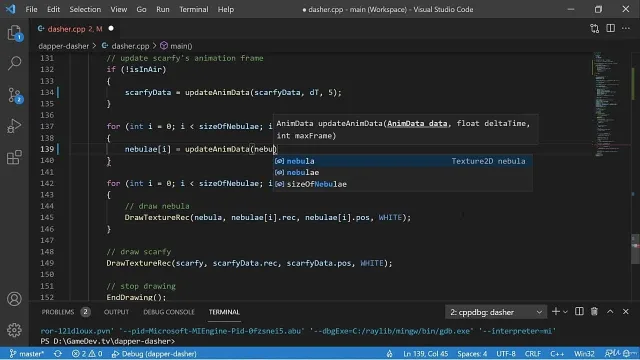The width and height of the screenshot is (640, 360).
Task: Choose nebula suggestion in autocomplete list
Action: pyautogui.click(x=402, y=161)
